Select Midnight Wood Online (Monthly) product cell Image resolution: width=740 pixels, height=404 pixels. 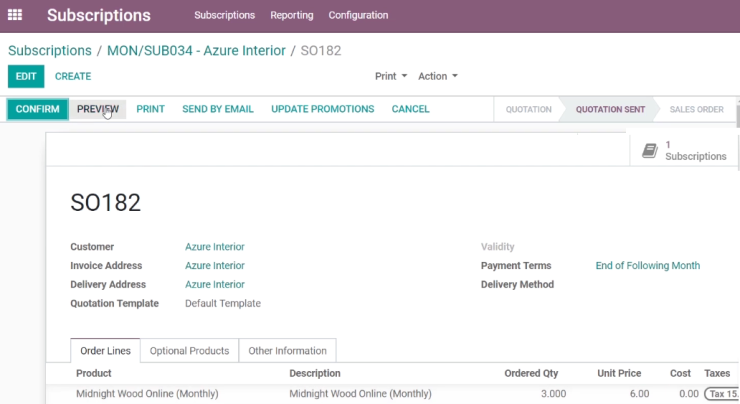pyautogui.click(x=147, y=394)
